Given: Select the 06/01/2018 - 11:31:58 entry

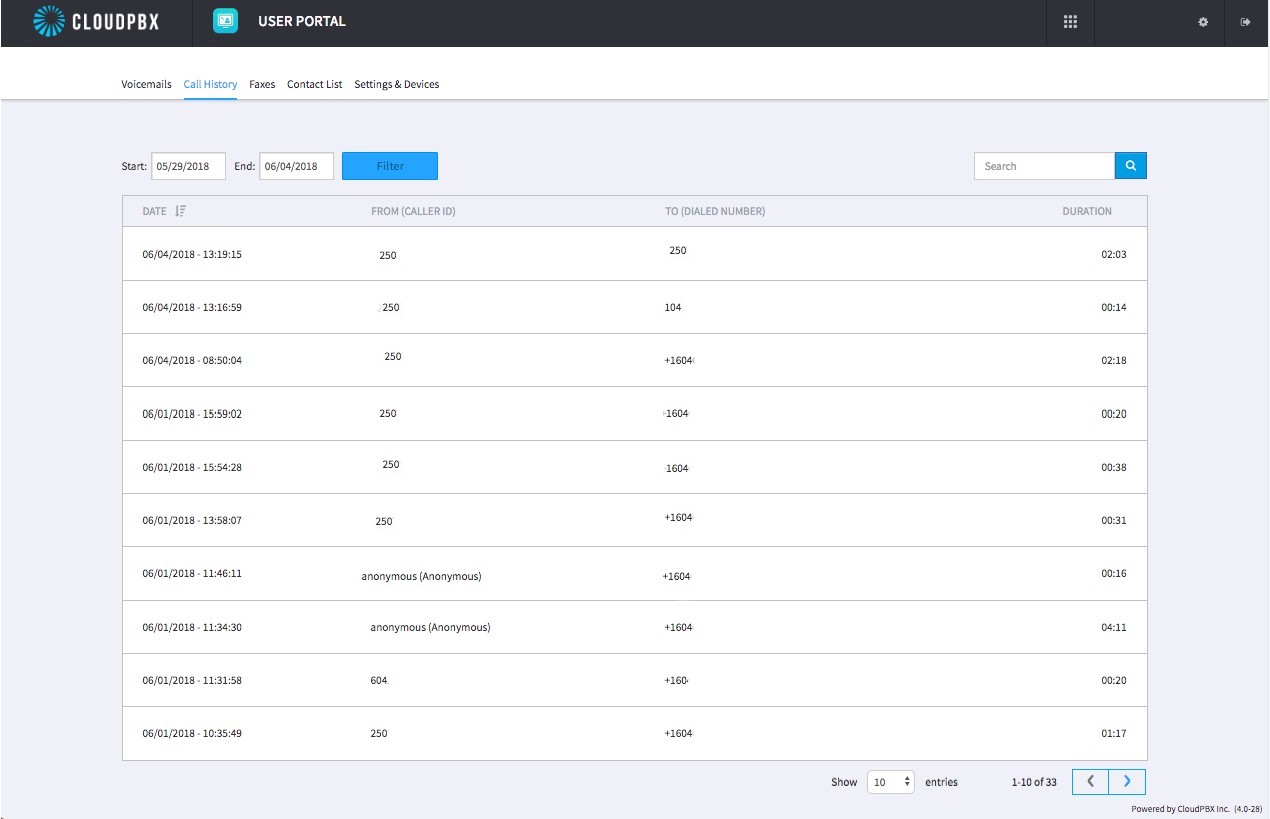Looking at the screenshot, I should [x=634, y=680].
